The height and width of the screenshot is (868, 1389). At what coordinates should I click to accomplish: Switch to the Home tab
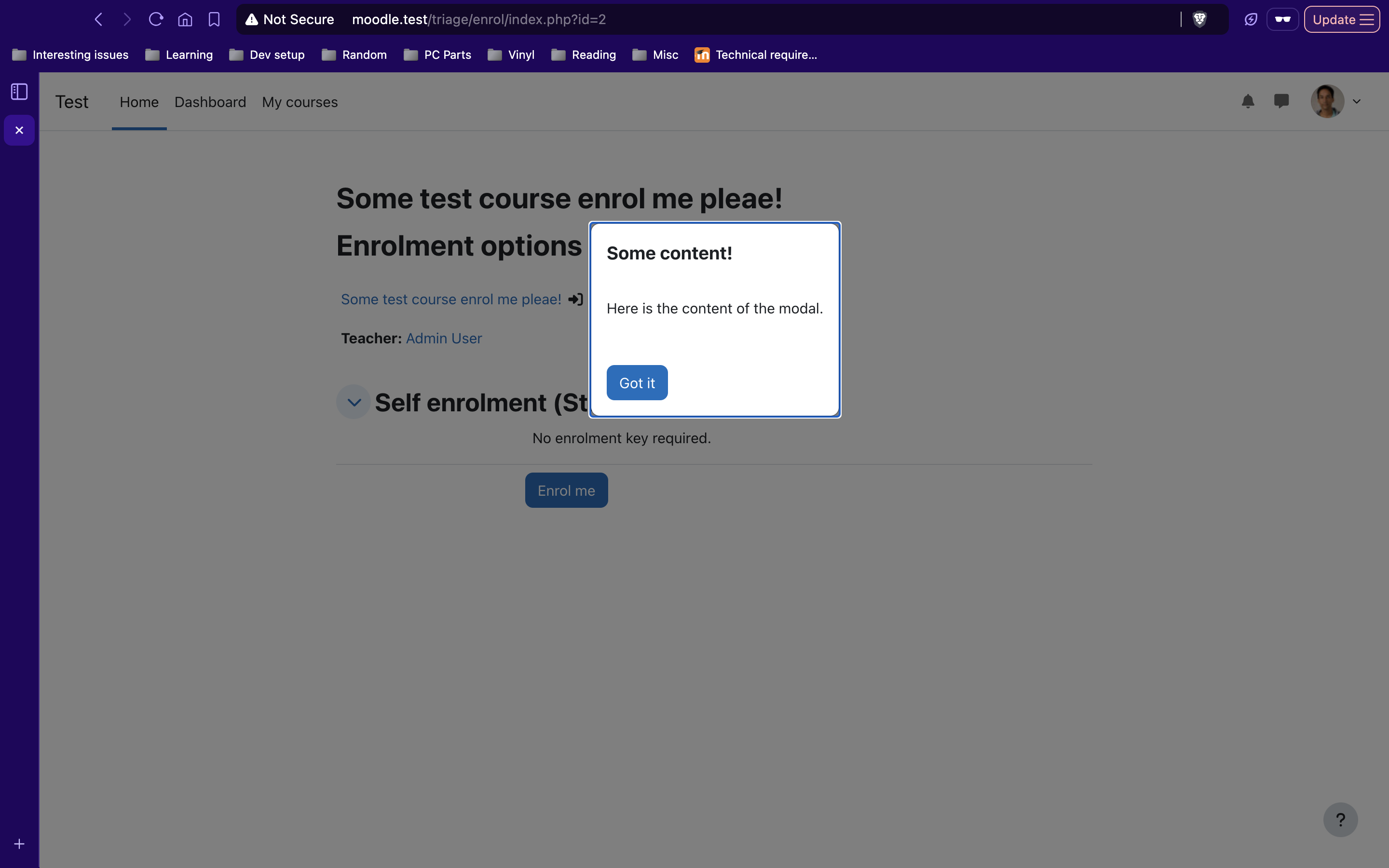139,102
